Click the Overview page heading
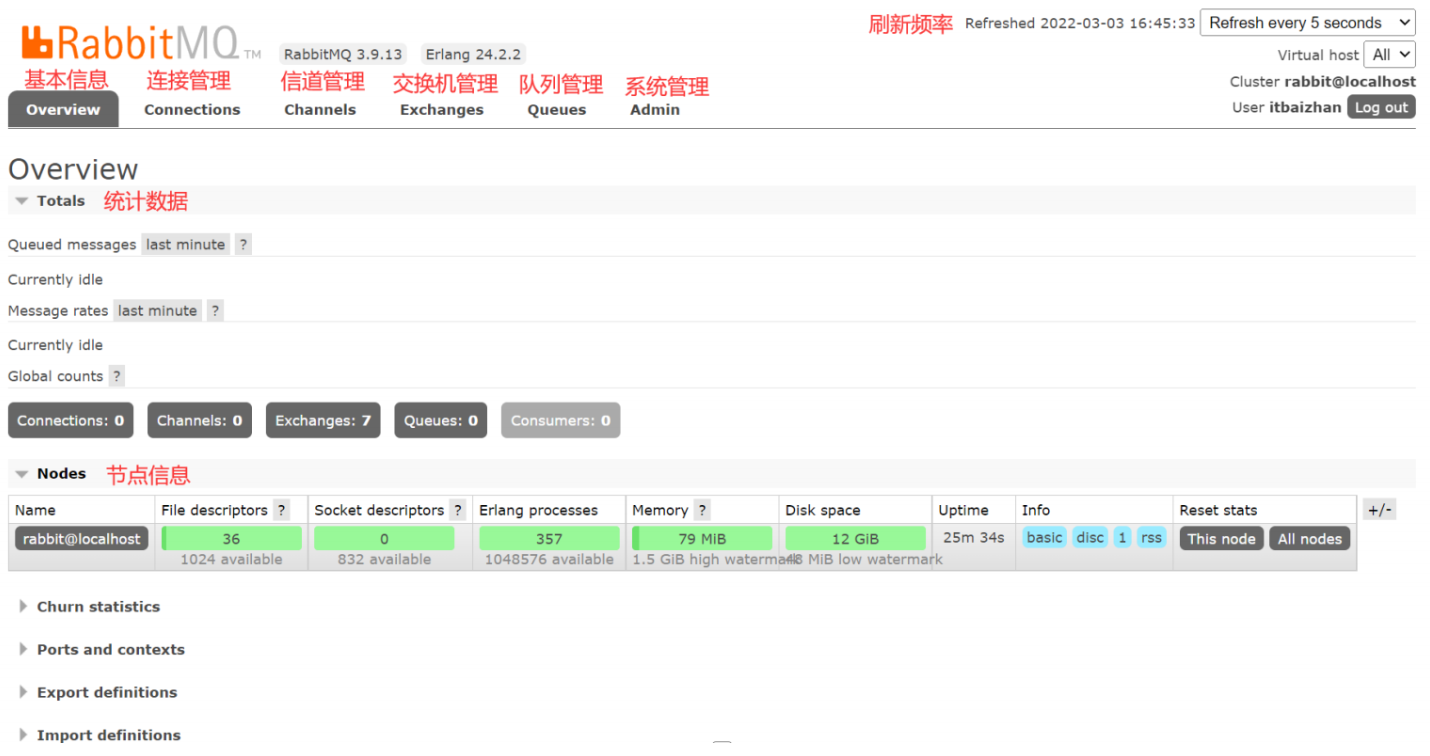The height and width of the screenshot is (756, 1430). [x=73, y=169]
